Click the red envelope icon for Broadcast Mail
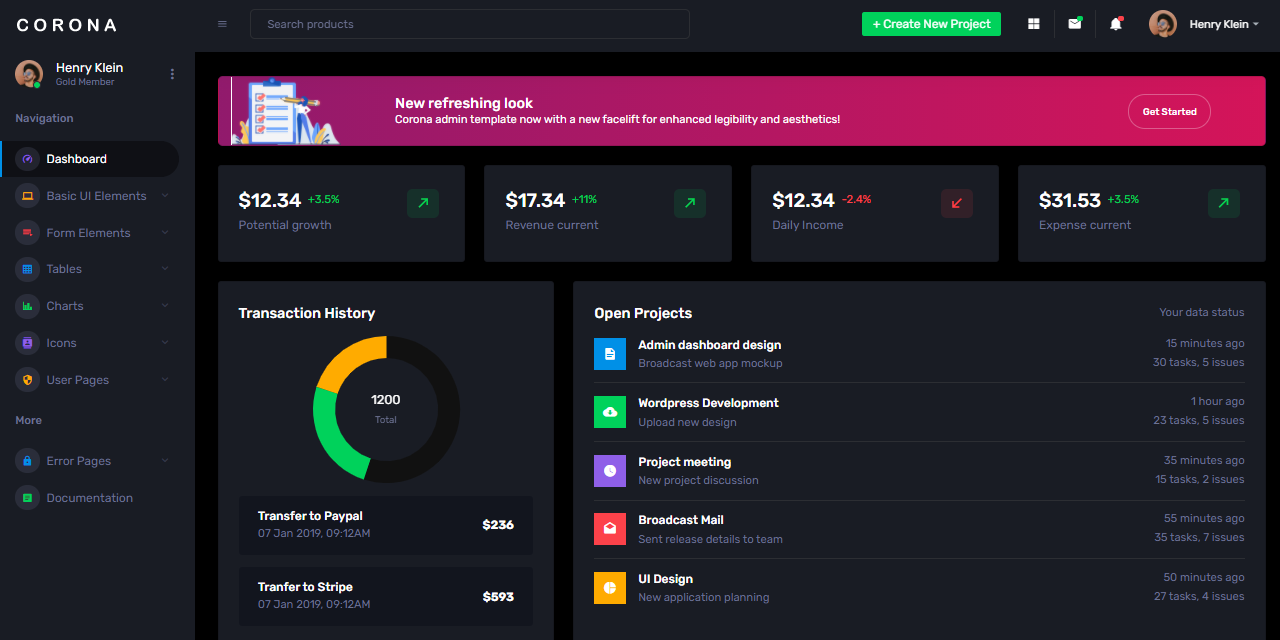 coord(610,529)
